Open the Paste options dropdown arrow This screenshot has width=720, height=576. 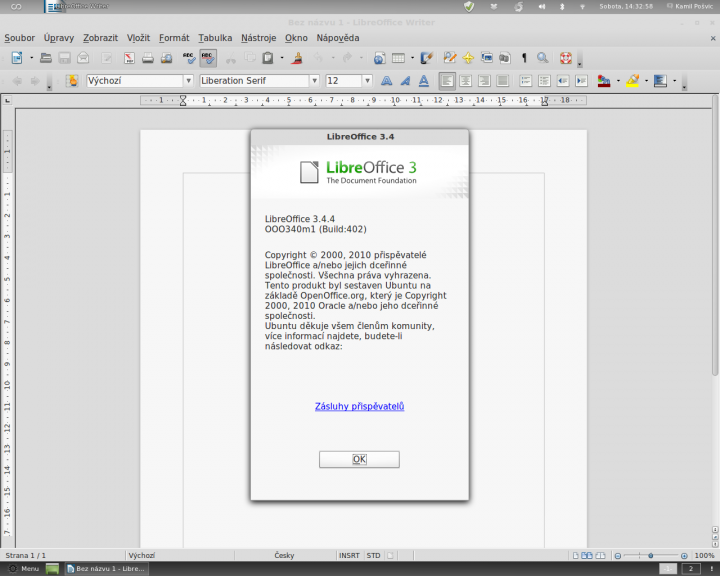tap(281, 58)
